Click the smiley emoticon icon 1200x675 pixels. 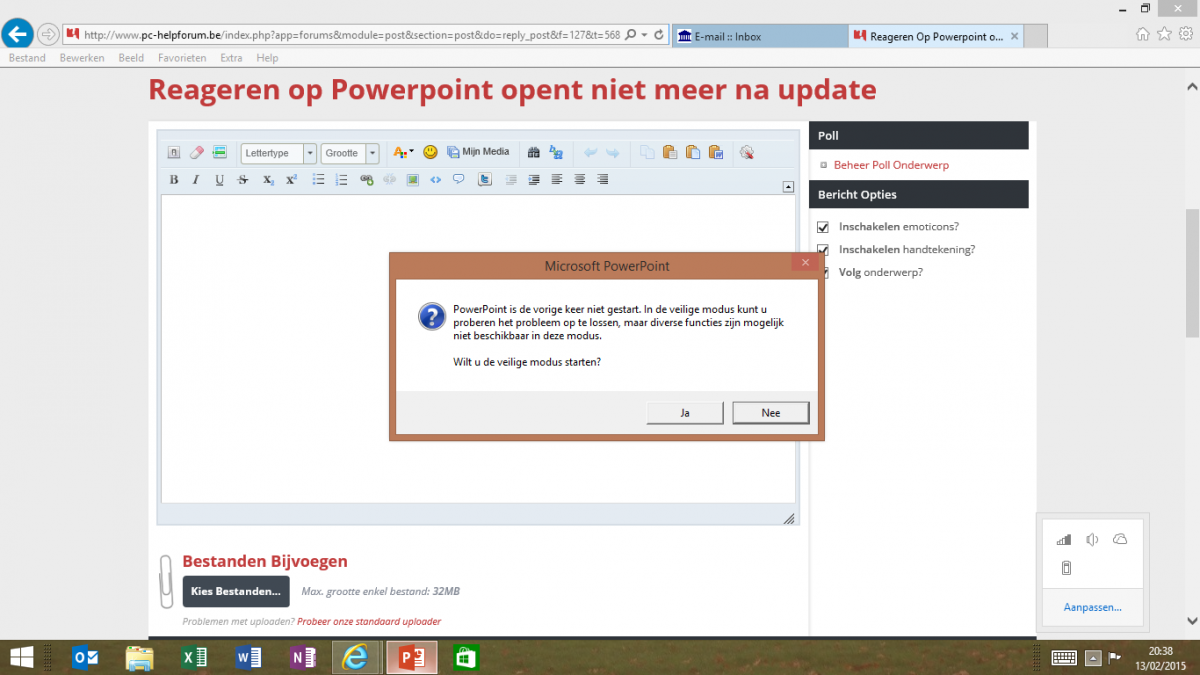point(430,152)
